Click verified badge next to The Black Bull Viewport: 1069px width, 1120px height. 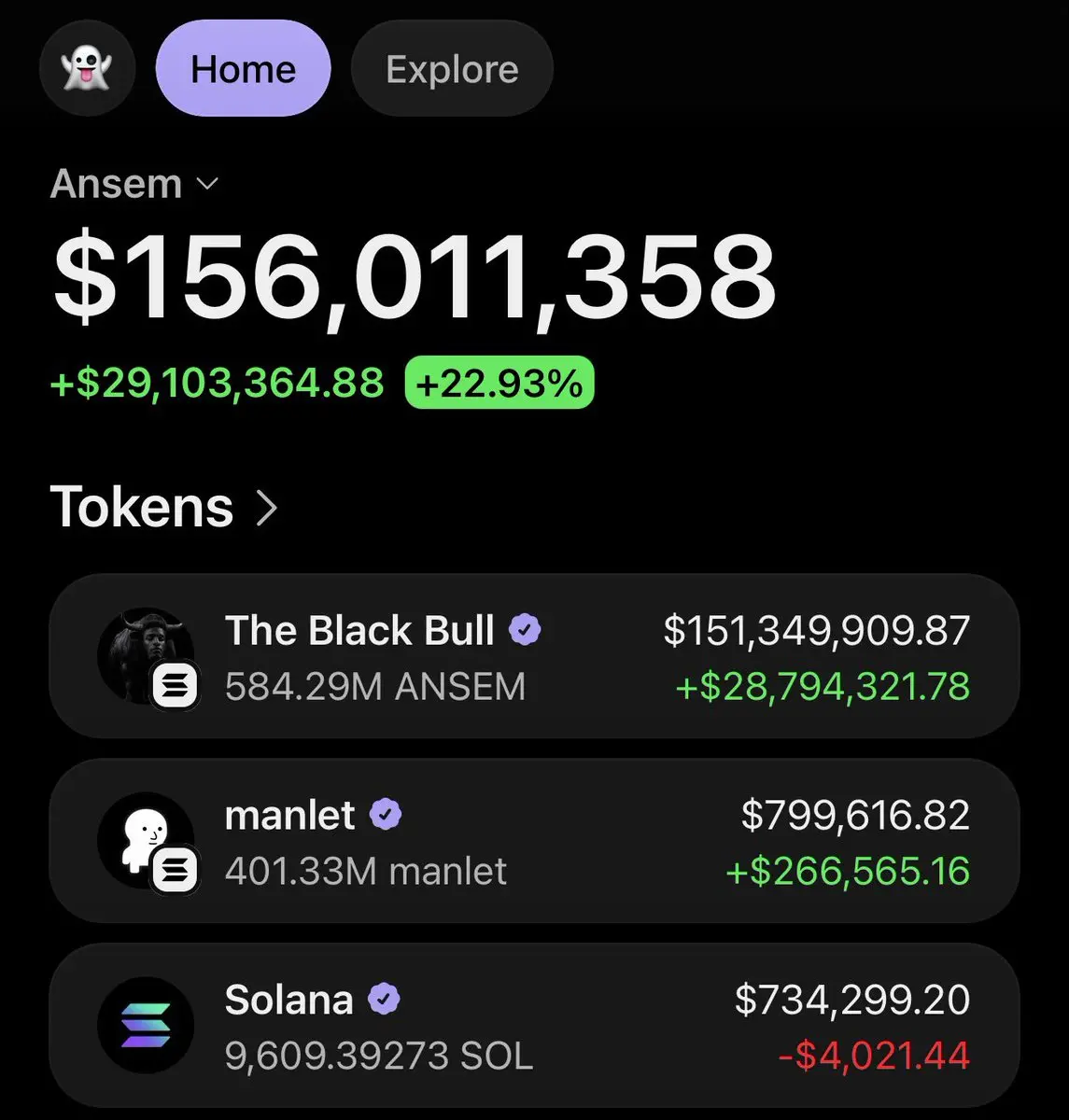[525, 630]
